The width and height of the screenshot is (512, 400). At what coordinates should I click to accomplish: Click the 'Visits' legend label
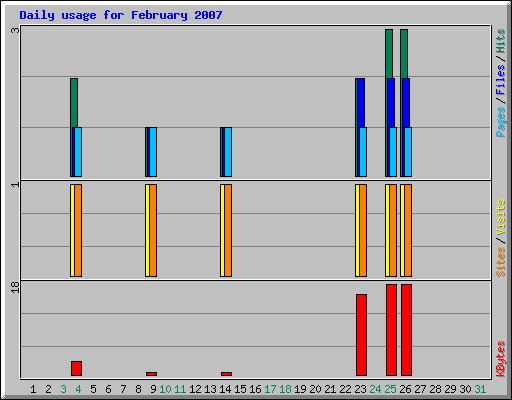coord(500,217)
